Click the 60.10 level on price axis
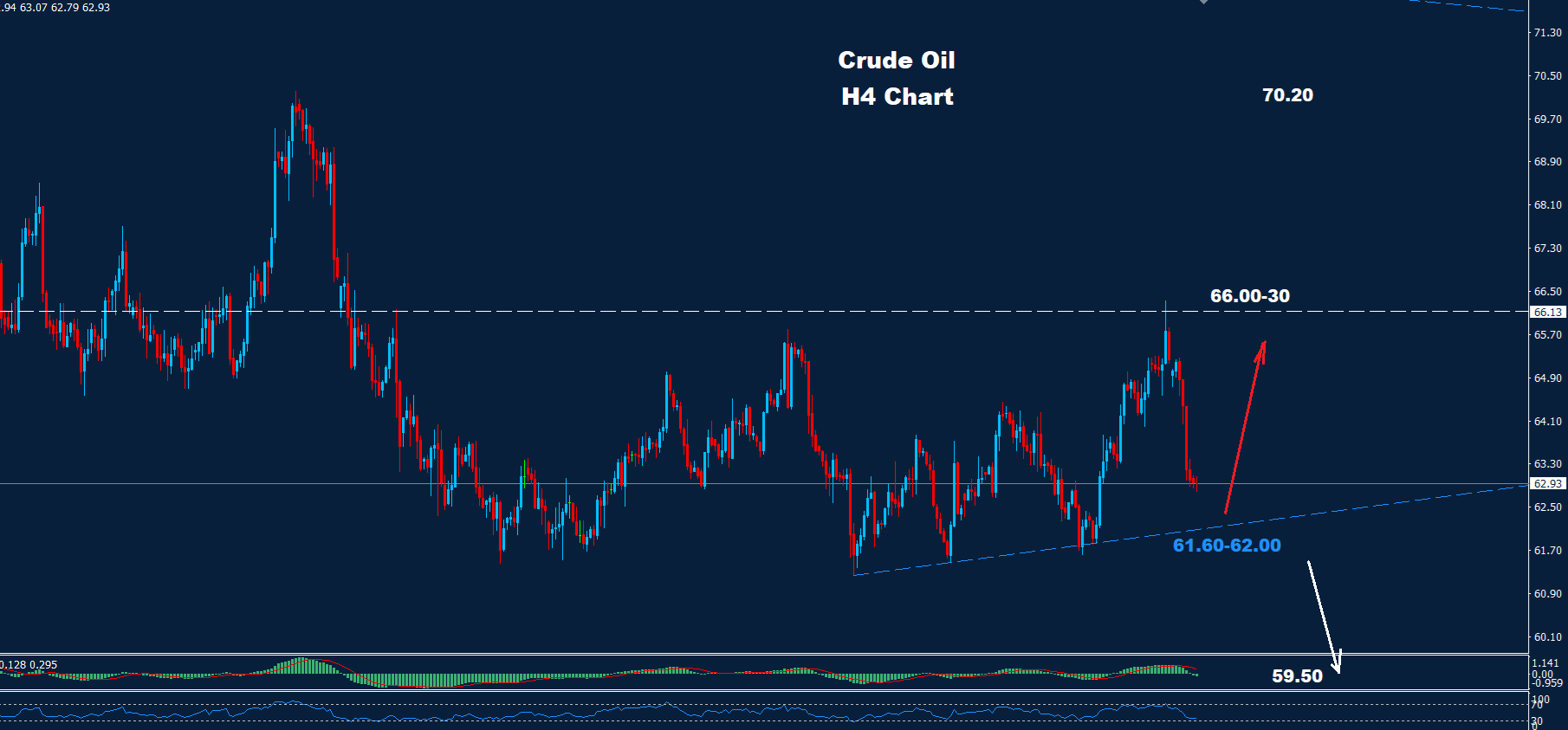Image resolution: width=1568 pixels, height=730 pixels. pyautogui.click(x=1547, y=637)
